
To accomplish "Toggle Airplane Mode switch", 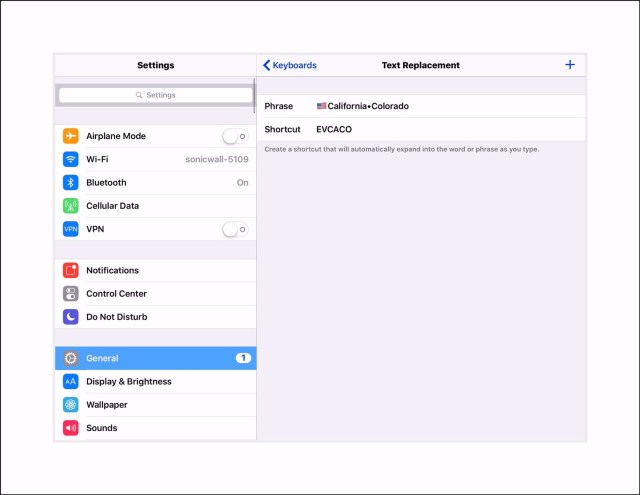I will click(235, 136).
